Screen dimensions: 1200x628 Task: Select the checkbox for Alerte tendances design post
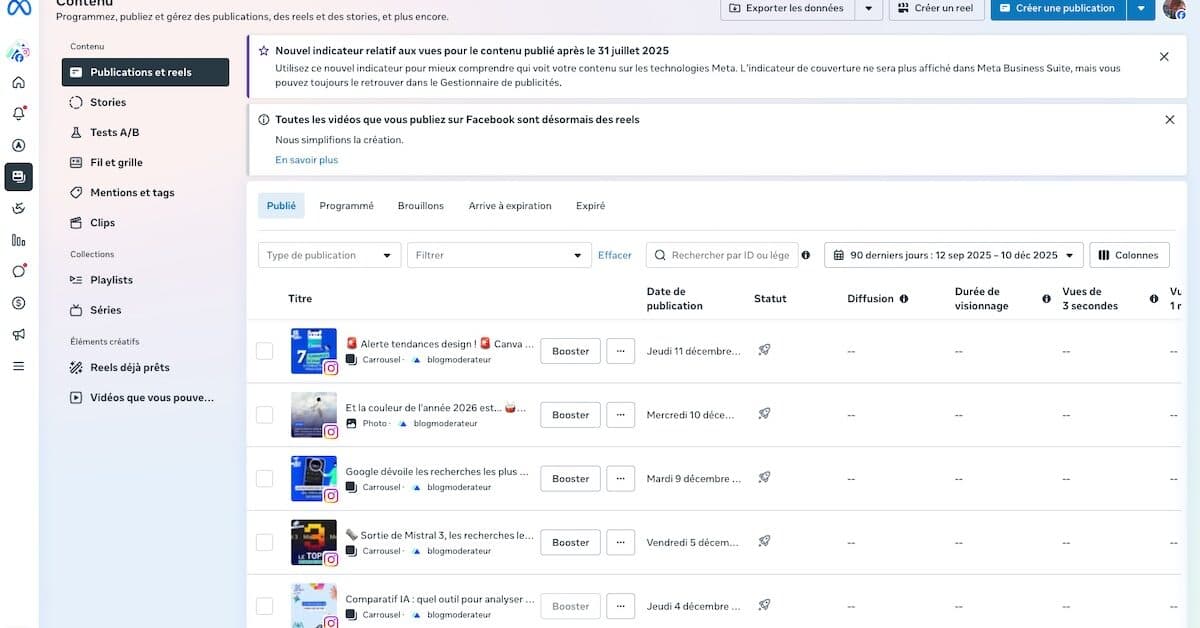264,351
